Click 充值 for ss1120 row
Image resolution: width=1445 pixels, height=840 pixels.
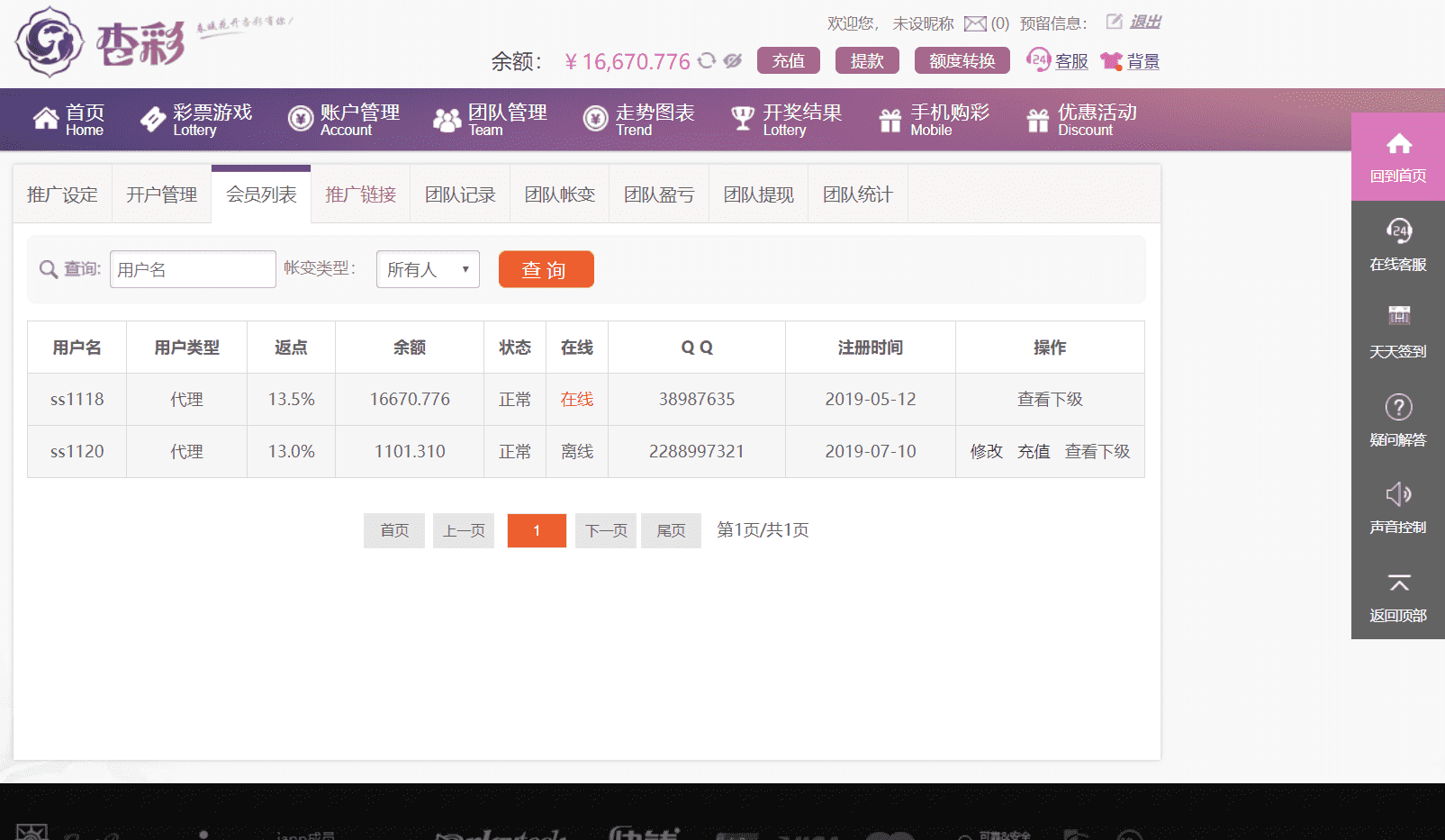click(x=1034, y=451)
